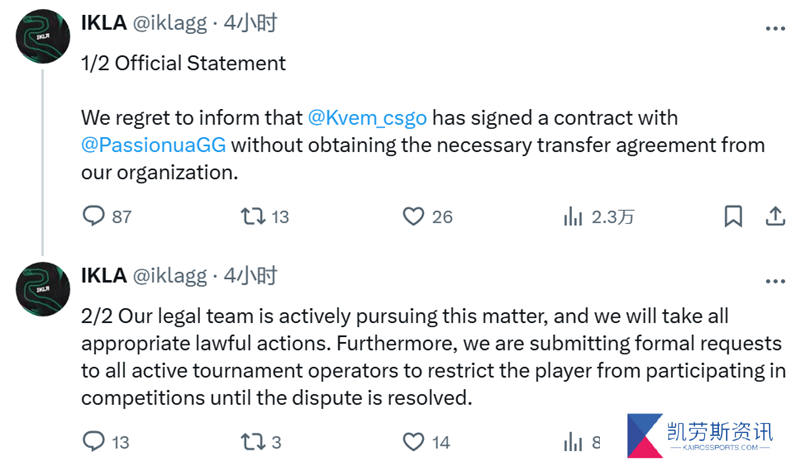This screenshot has height=461, width=800.
Task: Open the first tweet's 4小时 timestamp
Action: pyautogui.click(x=251, y=23)
